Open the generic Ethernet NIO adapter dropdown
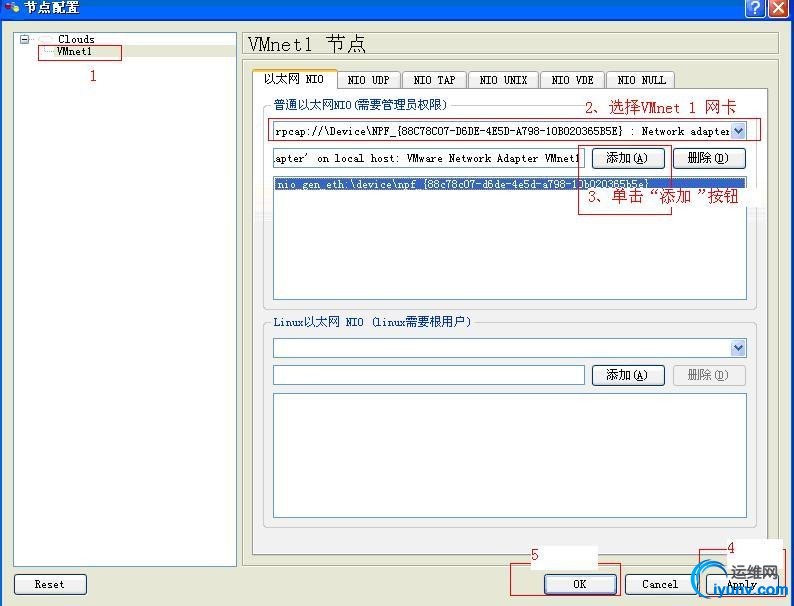Screen dimensions: 794x606 (x=738, y=131)
